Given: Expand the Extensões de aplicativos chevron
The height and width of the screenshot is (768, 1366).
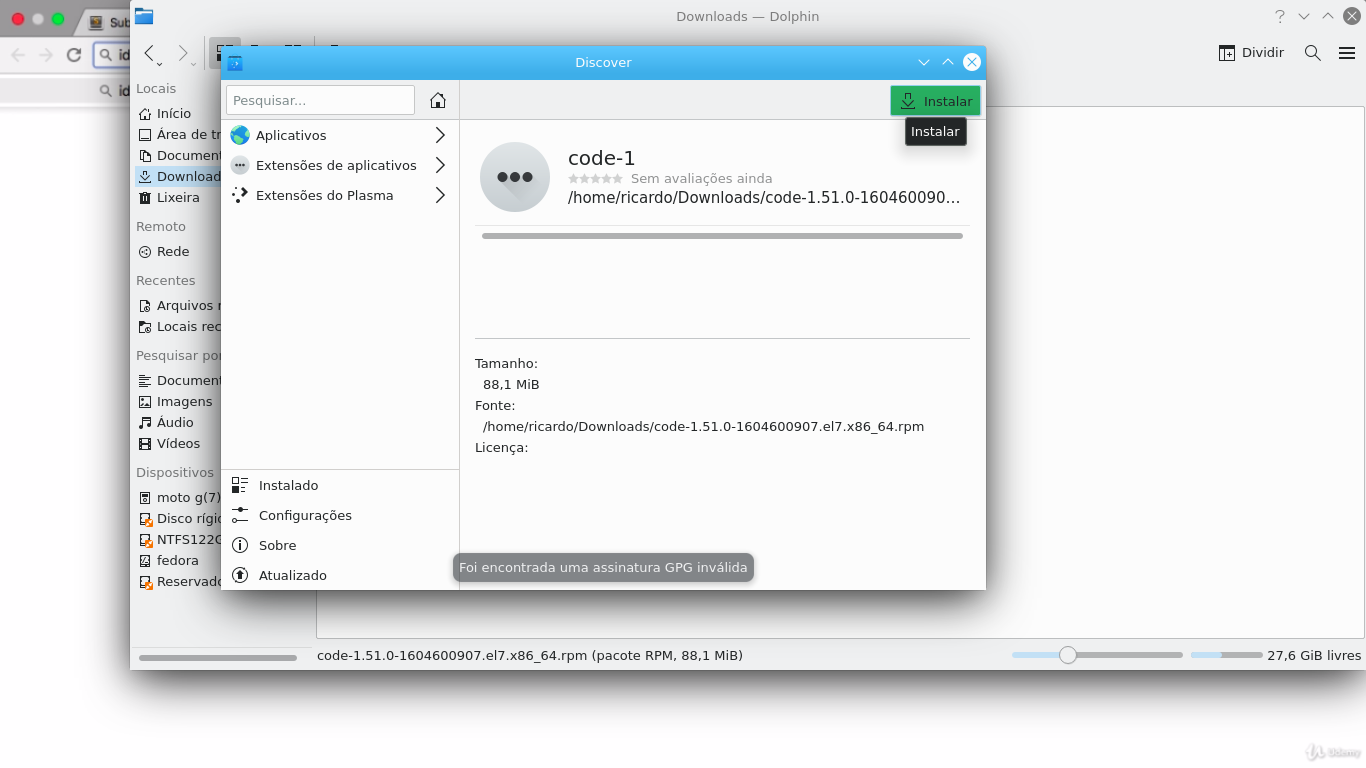Looking at the screenshot, I should [x=440, y=165].
